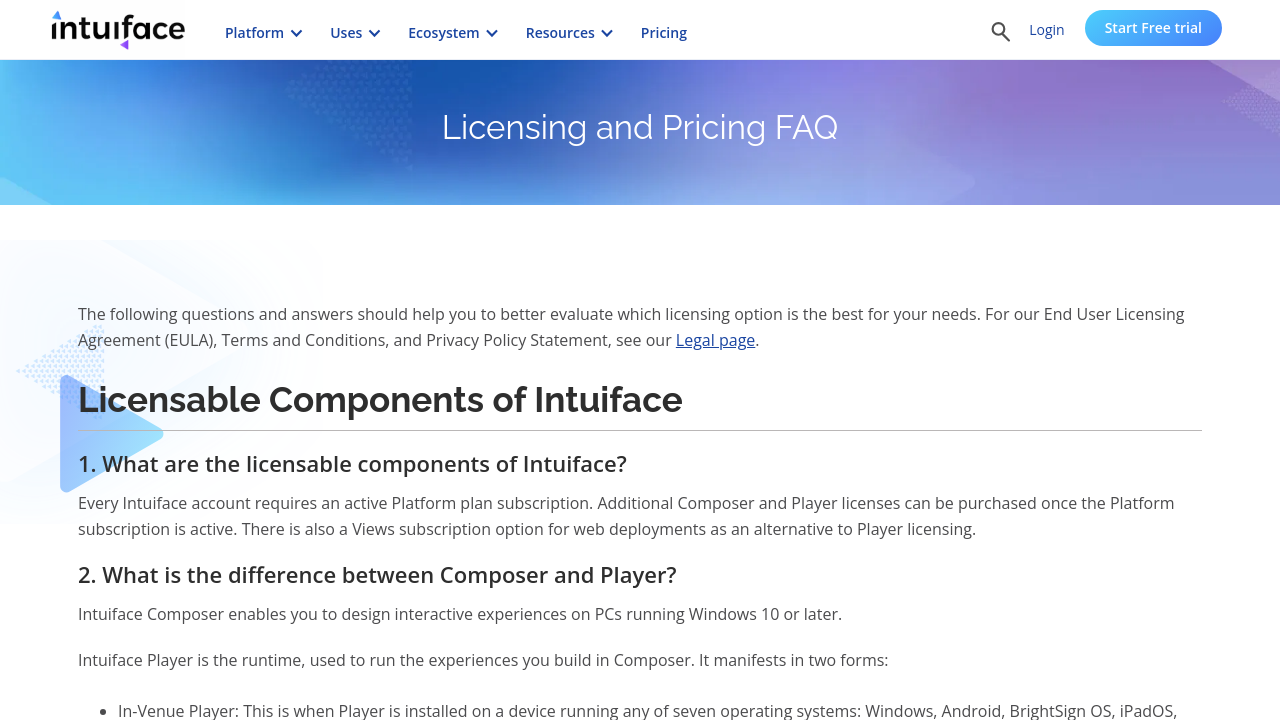Select the Resources menu text
Image resolution: width=1280 pixels, height=720 pixels.
point(559,33)
